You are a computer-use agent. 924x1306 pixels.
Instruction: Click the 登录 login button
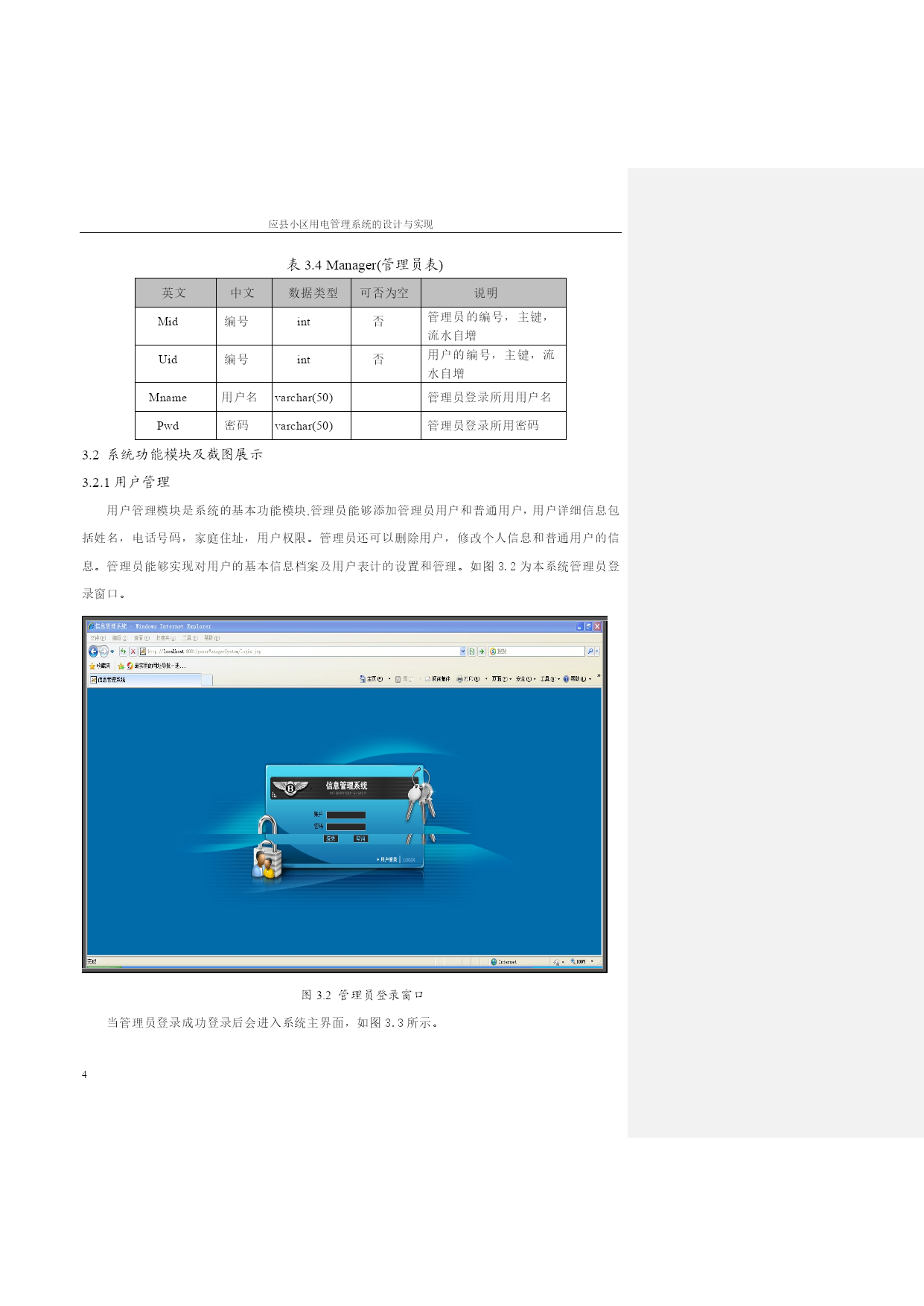[x=331, y=838]
